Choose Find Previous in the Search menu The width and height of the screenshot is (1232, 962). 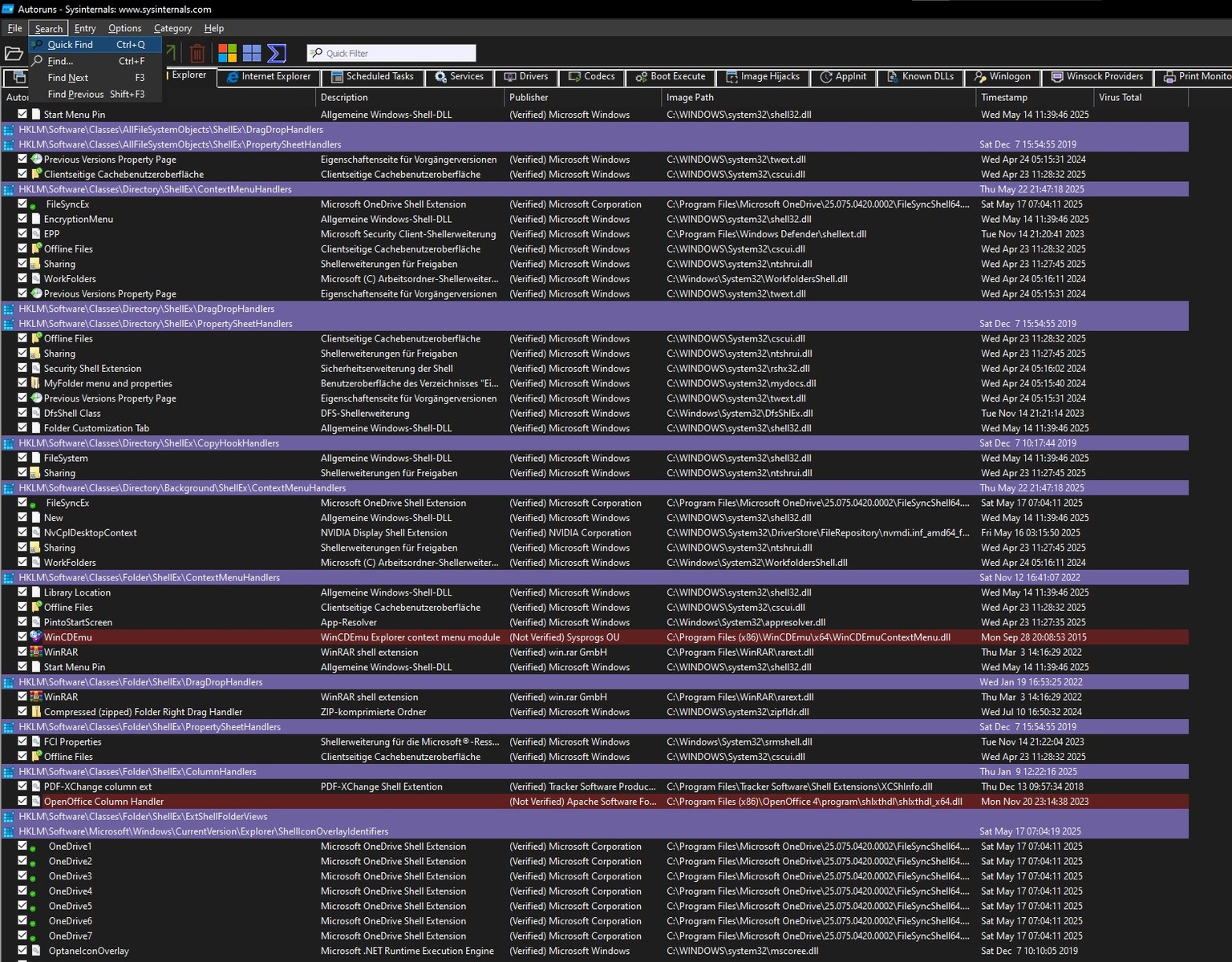coord(75,95)
